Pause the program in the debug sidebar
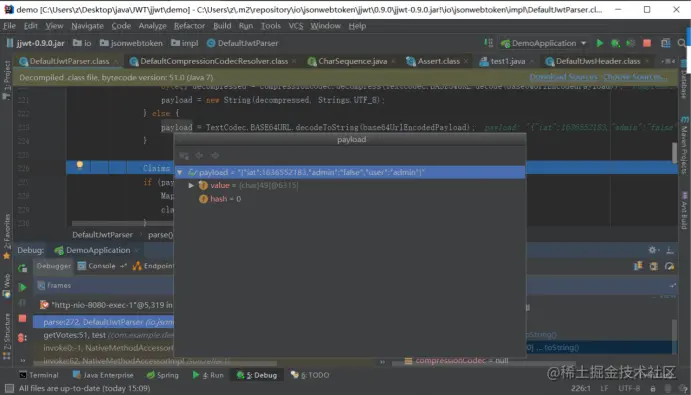 (22, 303)
